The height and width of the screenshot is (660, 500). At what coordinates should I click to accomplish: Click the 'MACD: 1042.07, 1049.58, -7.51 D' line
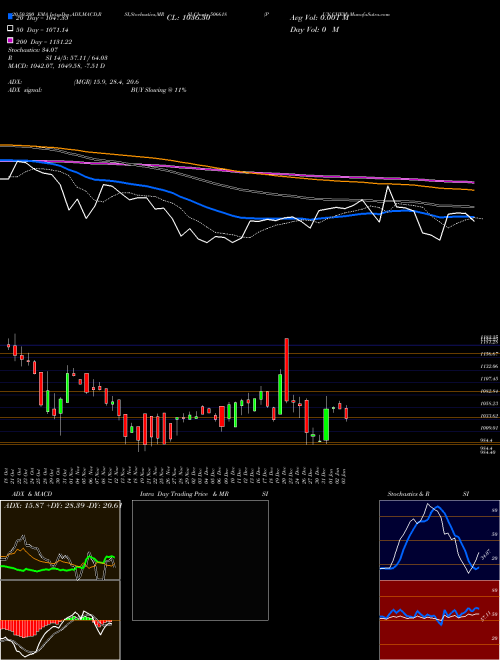(56, 66)
